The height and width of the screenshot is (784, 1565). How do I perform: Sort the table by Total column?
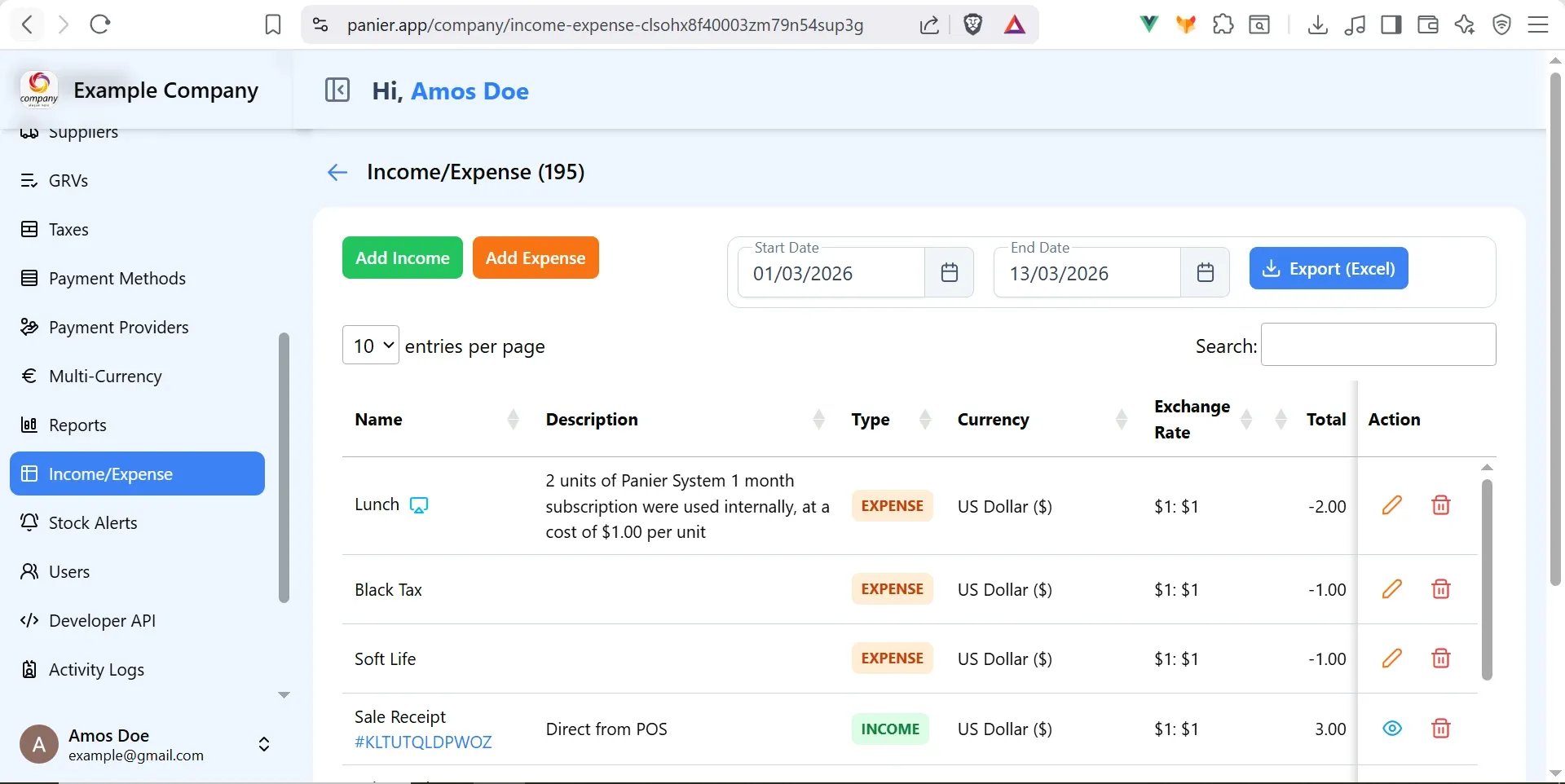click(1281, 420)
